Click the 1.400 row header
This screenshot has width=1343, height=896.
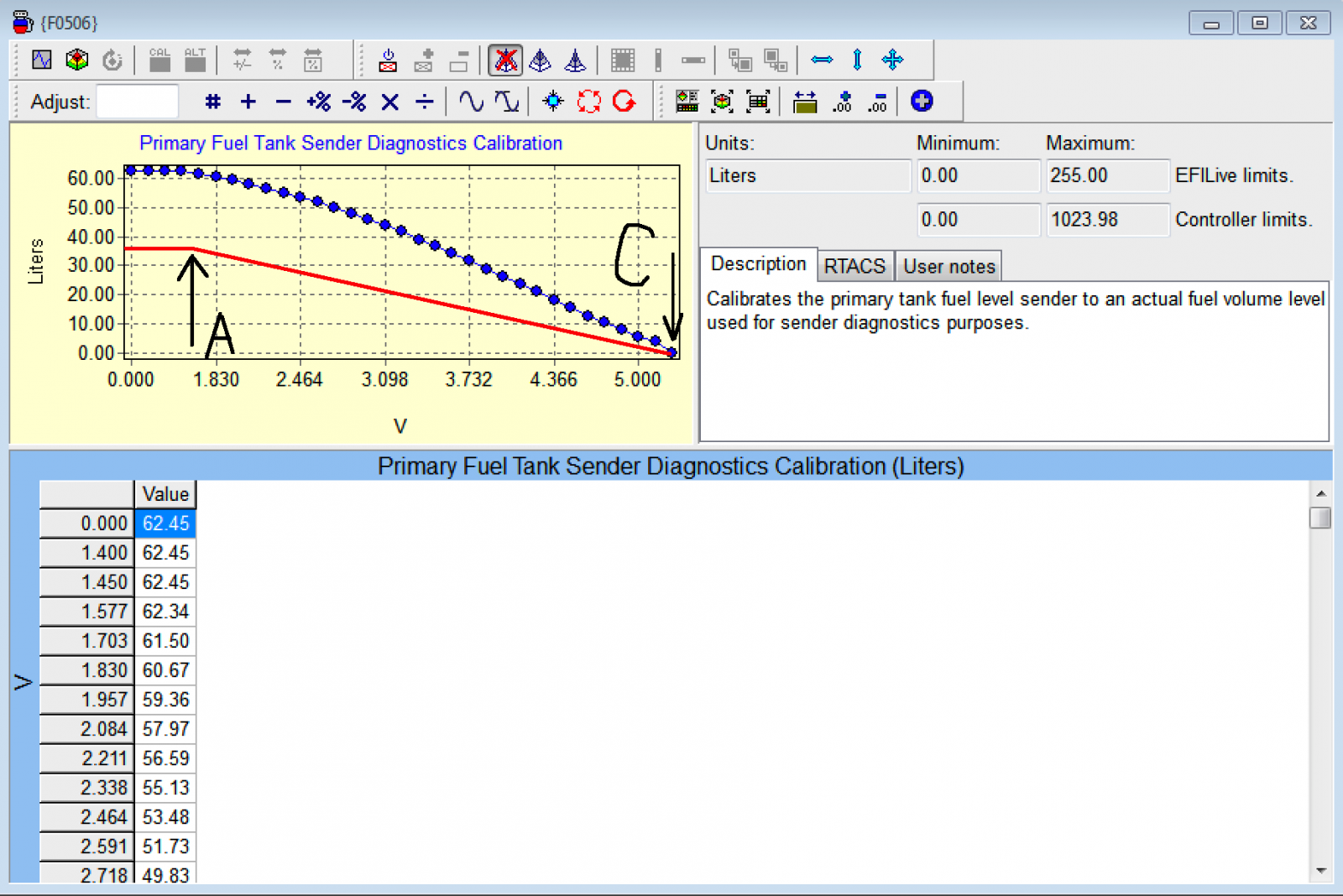87,553
